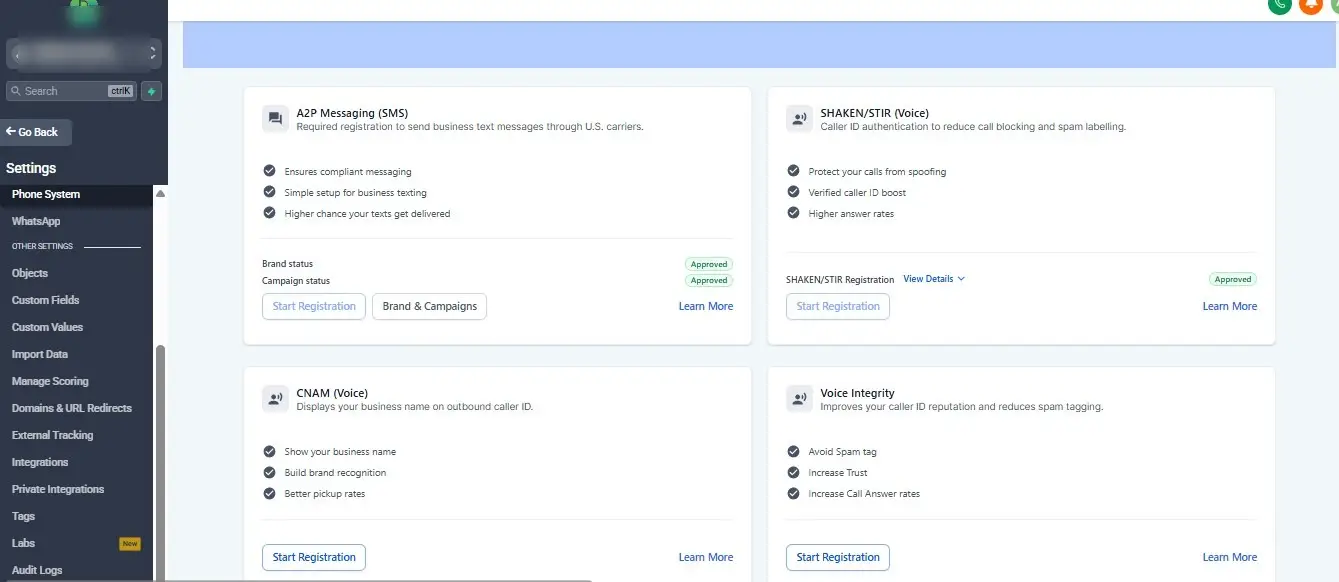Click the SHAKEN/STIR Approved badge
This screenshot has width=1339, height=582.
pos(1233,279)
